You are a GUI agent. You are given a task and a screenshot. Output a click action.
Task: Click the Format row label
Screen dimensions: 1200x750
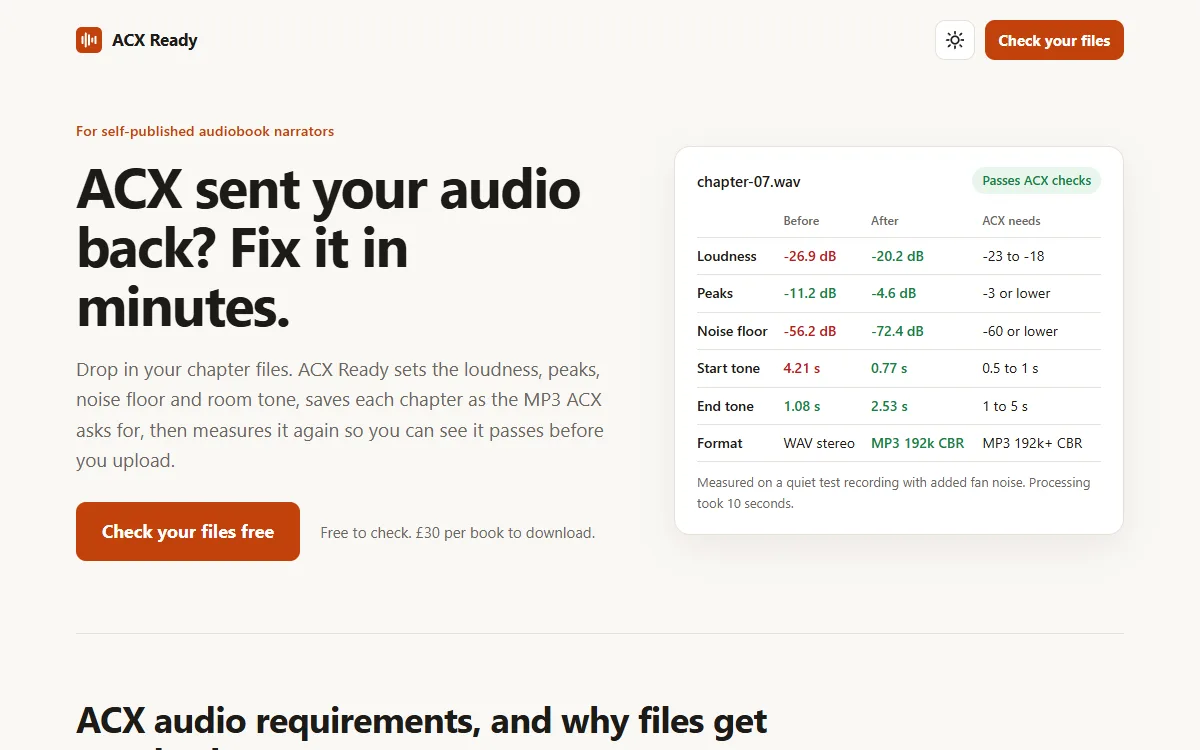point(720,443)
